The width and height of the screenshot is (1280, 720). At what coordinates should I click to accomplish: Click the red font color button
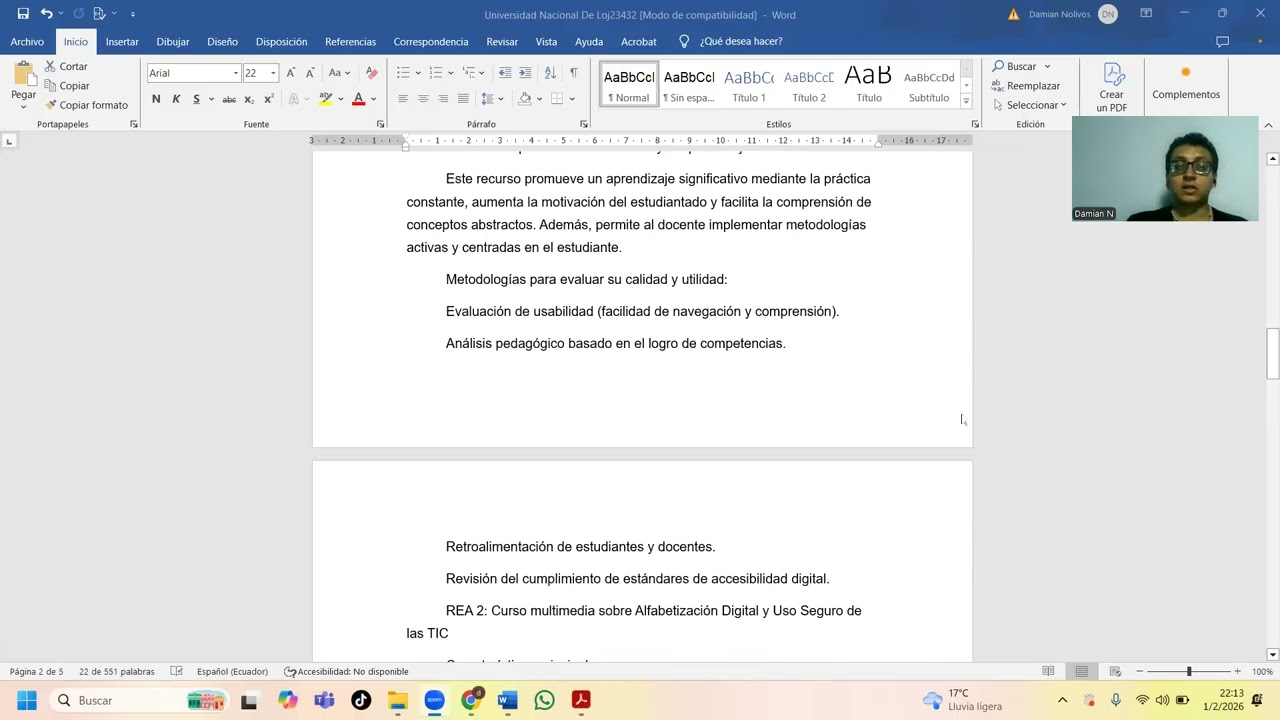(x=358, y=99)
